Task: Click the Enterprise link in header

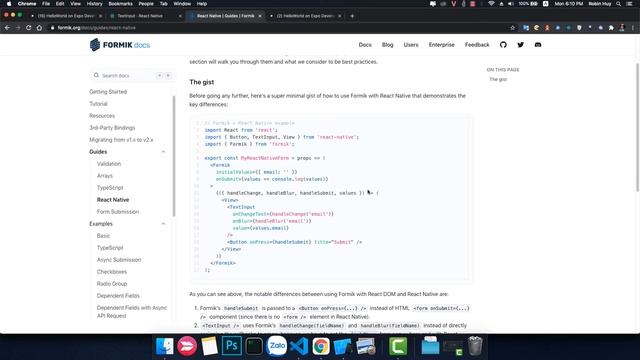Action: [441, 45]
